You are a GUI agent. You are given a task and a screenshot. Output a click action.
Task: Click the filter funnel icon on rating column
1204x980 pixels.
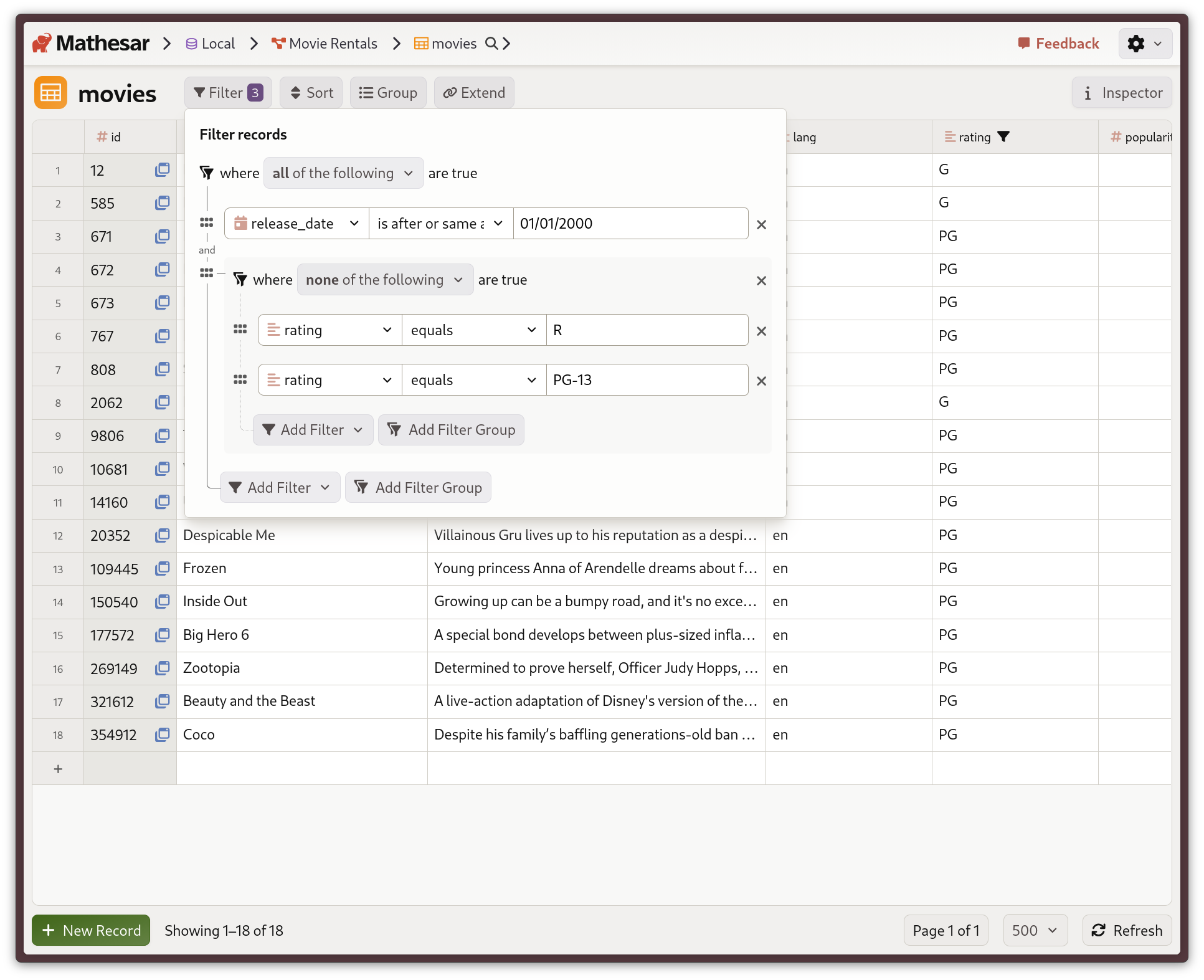1004,136
